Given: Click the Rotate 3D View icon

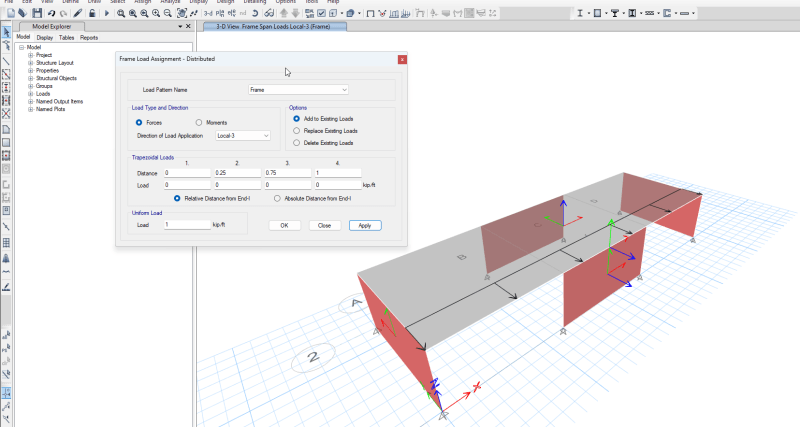Looking at the screenshot, I should click(255, 13).
